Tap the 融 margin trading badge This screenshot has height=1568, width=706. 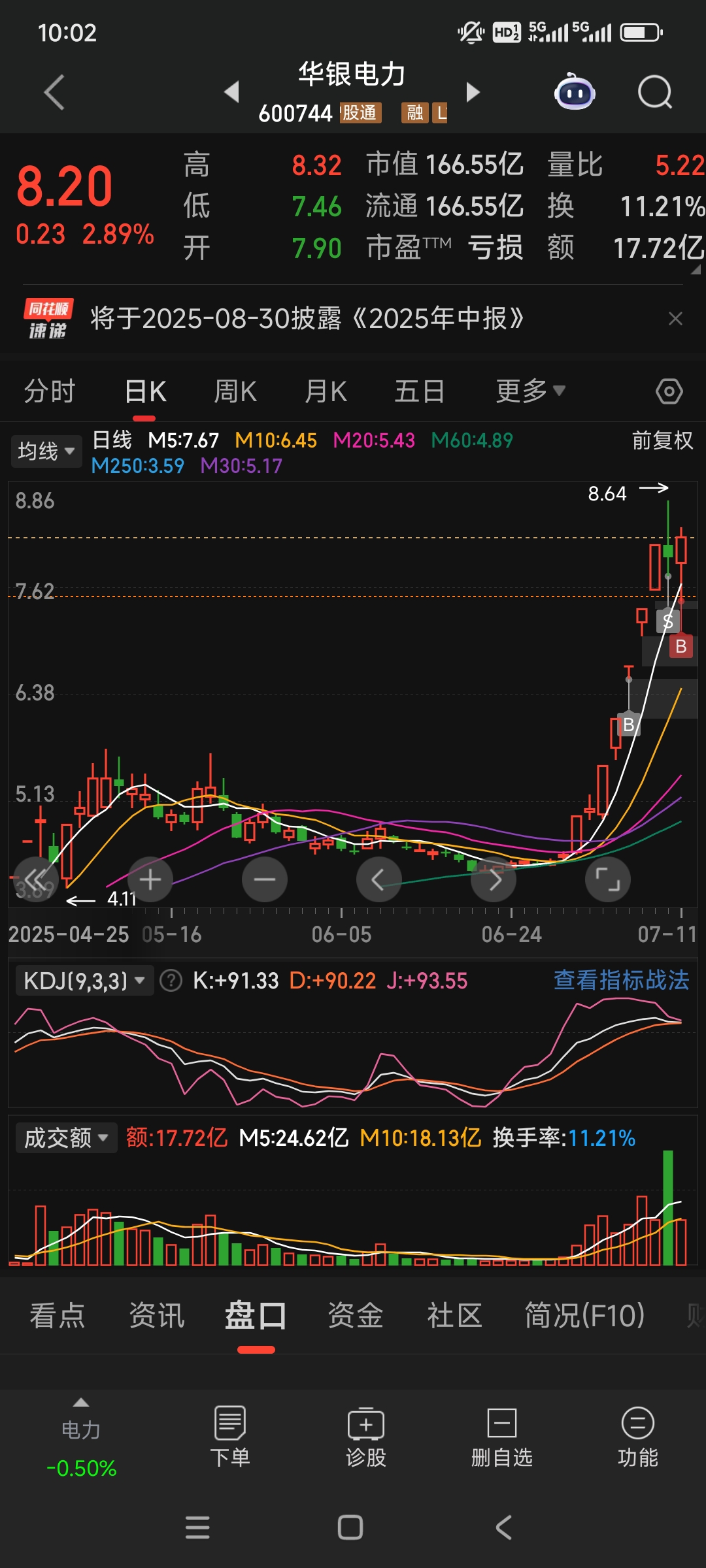point(414,113)
